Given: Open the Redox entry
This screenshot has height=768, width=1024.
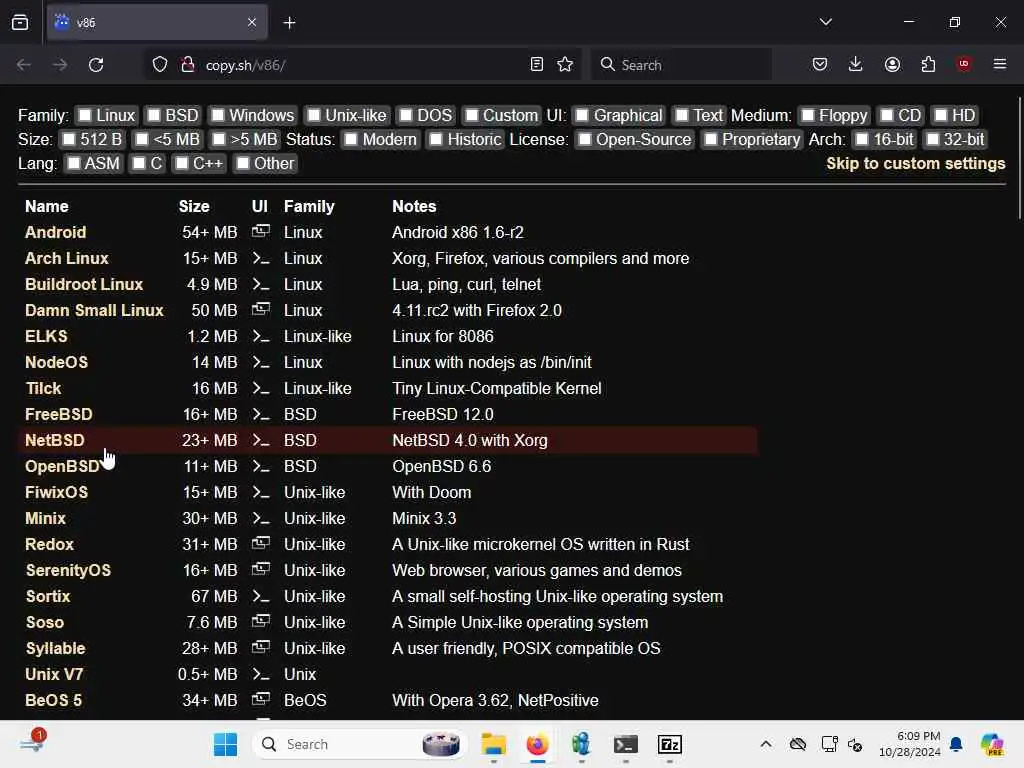Looking at the screenshot, I should point(49,544).
